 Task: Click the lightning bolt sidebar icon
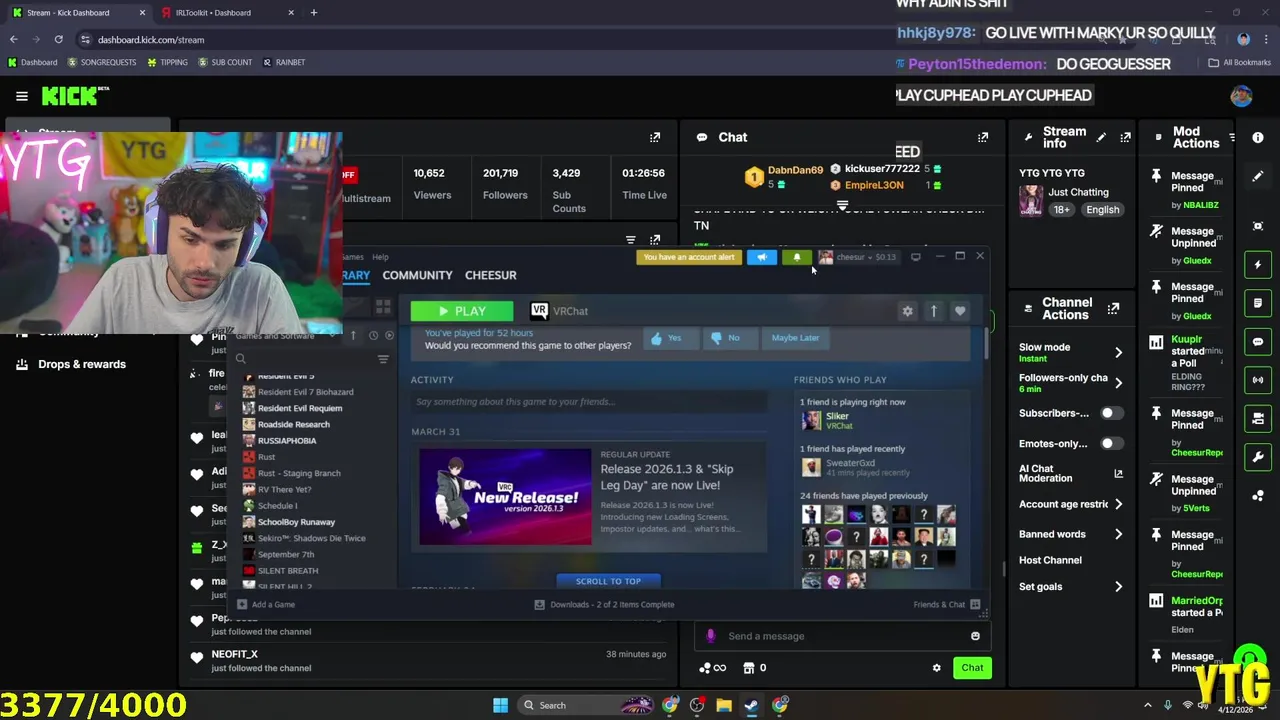(x=1258, y=265)
